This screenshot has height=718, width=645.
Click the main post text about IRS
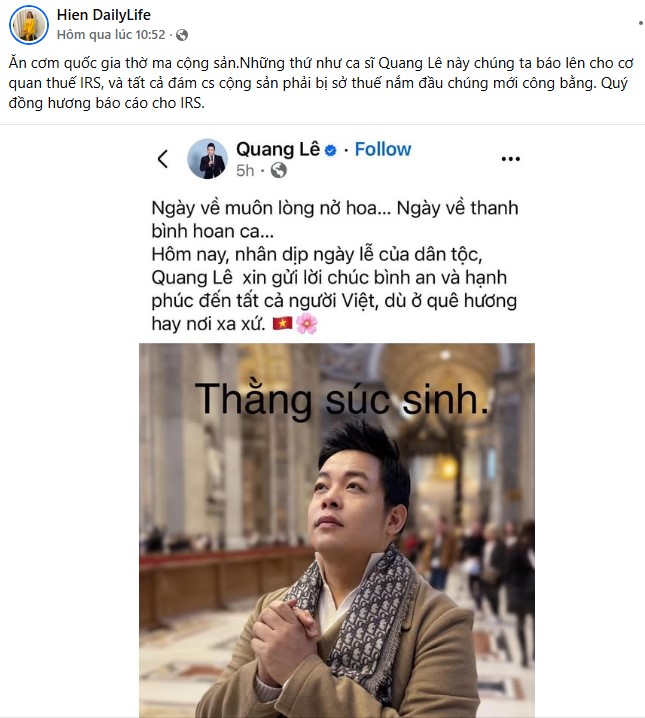(320, 83)
